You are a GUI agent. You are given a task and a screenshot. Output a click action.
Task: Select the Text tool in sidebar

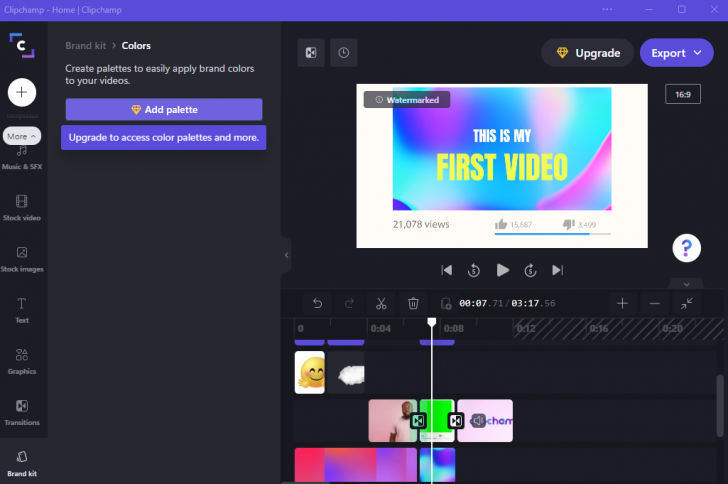point(22,310)
